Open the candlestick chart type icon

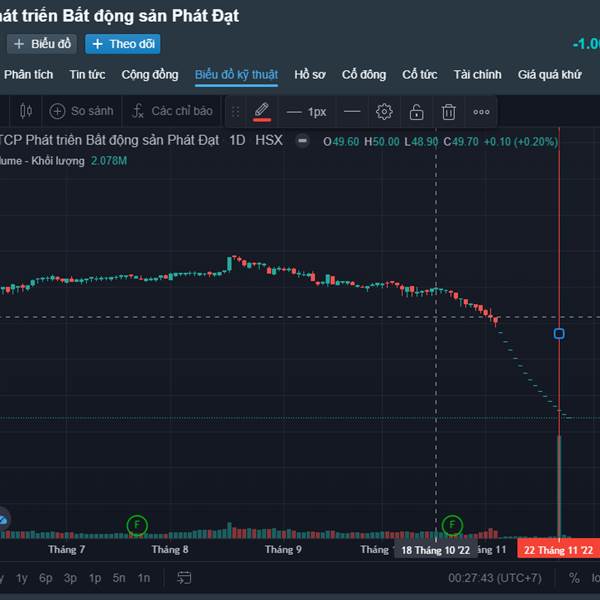[x=26, y=111]
